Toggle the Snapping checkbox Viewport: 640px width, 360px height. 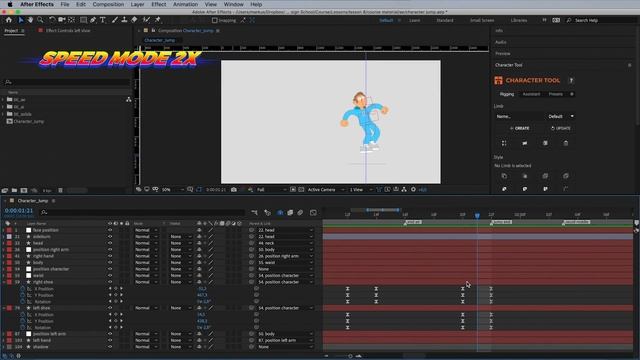click(x=214, y=20)
